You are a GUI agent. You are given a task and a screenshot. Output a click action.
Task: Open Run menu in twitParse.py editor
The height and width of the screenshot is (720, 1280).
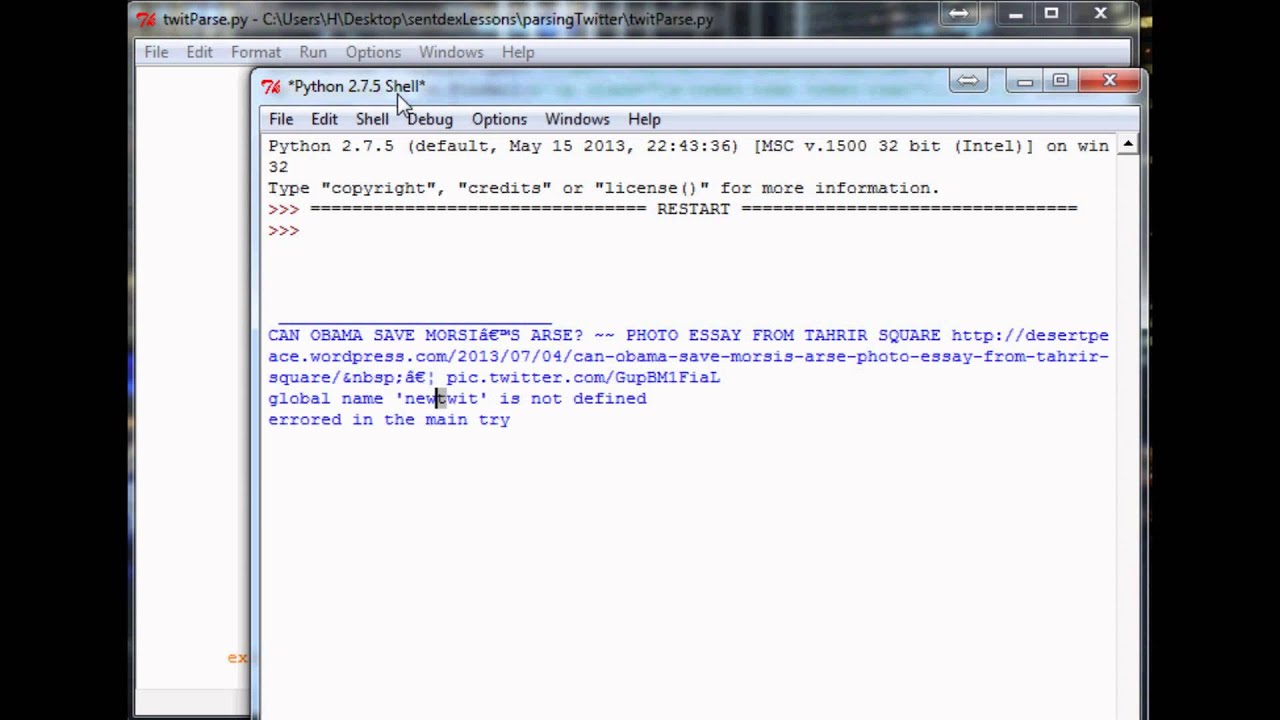tap(313, 52)
